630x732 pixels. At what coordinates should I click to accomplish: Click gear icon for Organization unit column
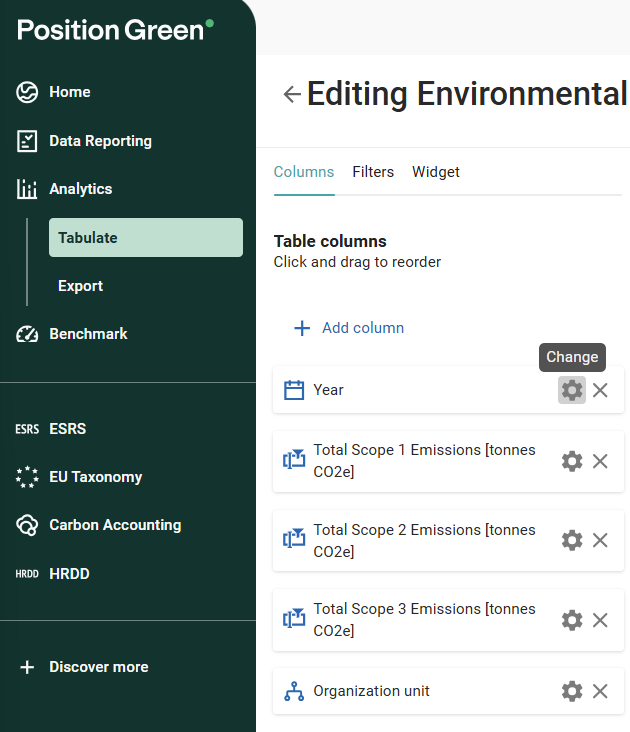click(x=571, y=691)
